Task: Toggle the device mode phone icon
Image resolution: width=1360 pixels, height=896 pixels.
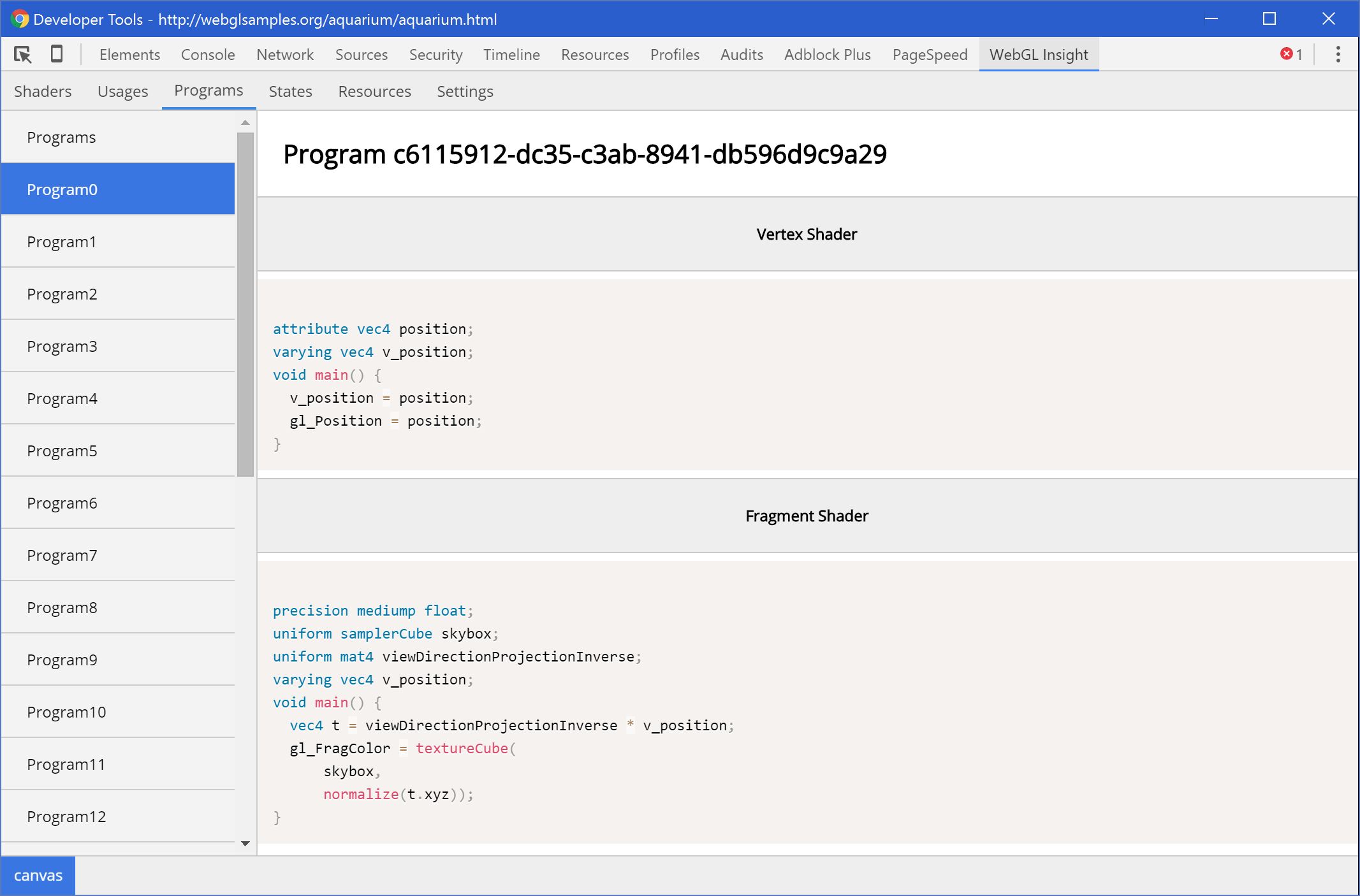Action: point(57,54)
